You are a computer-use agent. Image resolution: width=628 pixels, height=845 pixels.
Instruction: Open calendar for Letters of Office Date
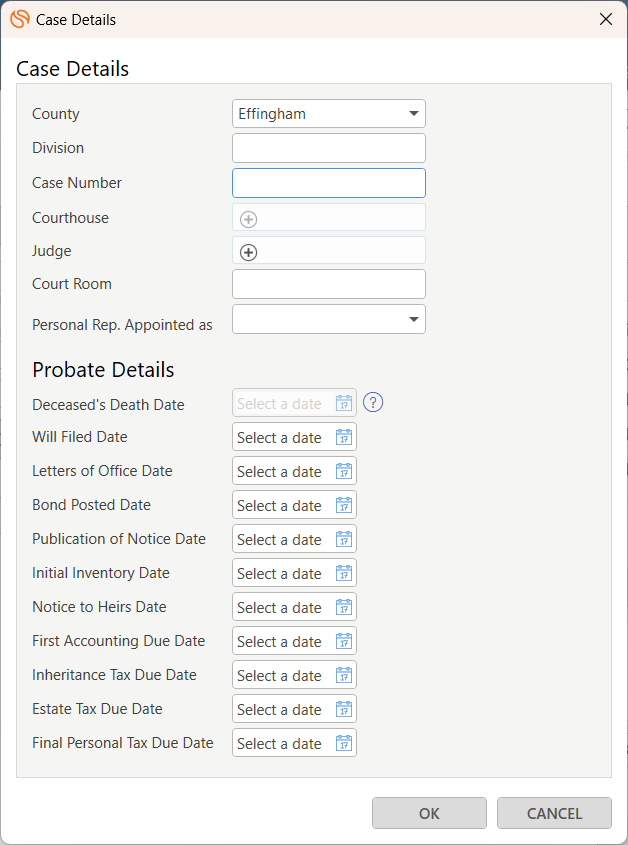pos(344,471)
